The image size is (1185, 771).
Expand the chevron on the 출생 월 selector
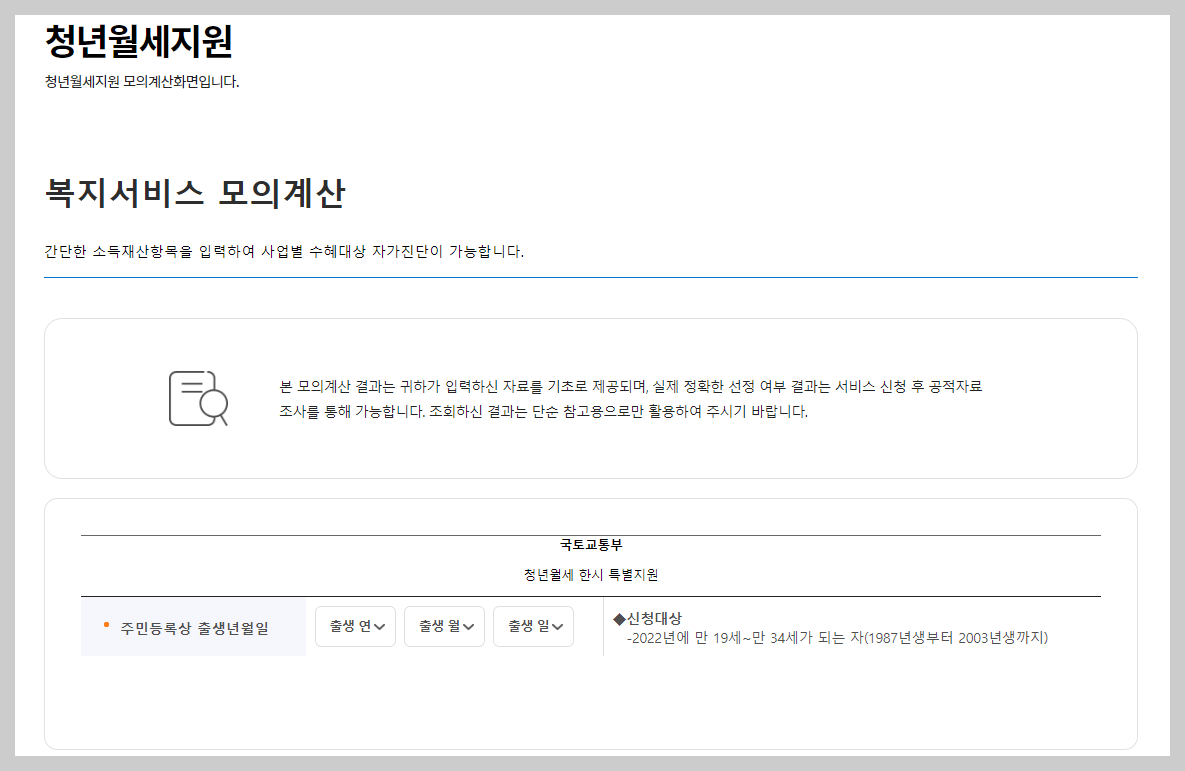468,627
